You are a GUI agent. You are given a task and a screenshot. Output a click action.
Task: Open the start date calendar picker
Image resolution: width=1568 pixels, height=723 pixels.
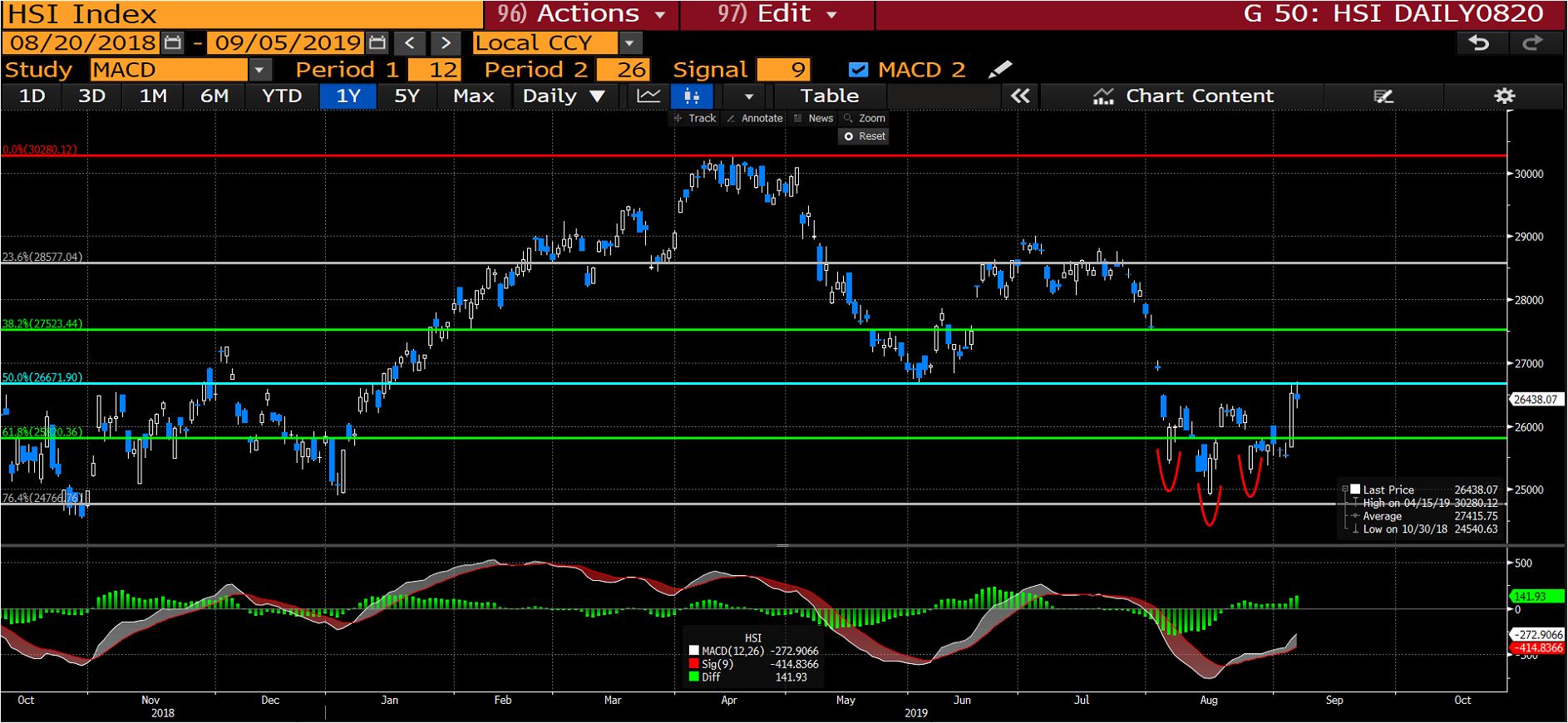173,43
